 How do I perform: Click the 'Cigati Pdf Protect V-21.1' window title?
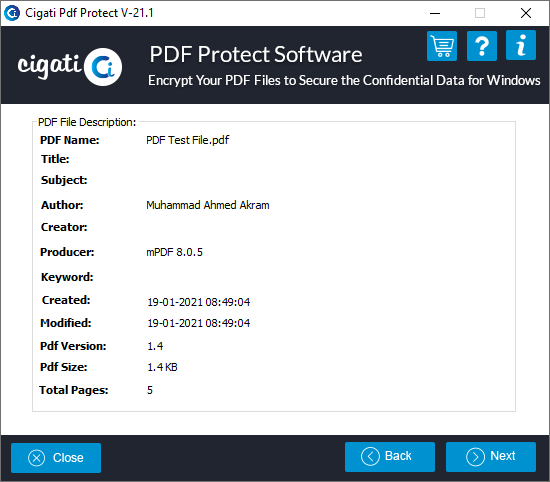[89, 13]
